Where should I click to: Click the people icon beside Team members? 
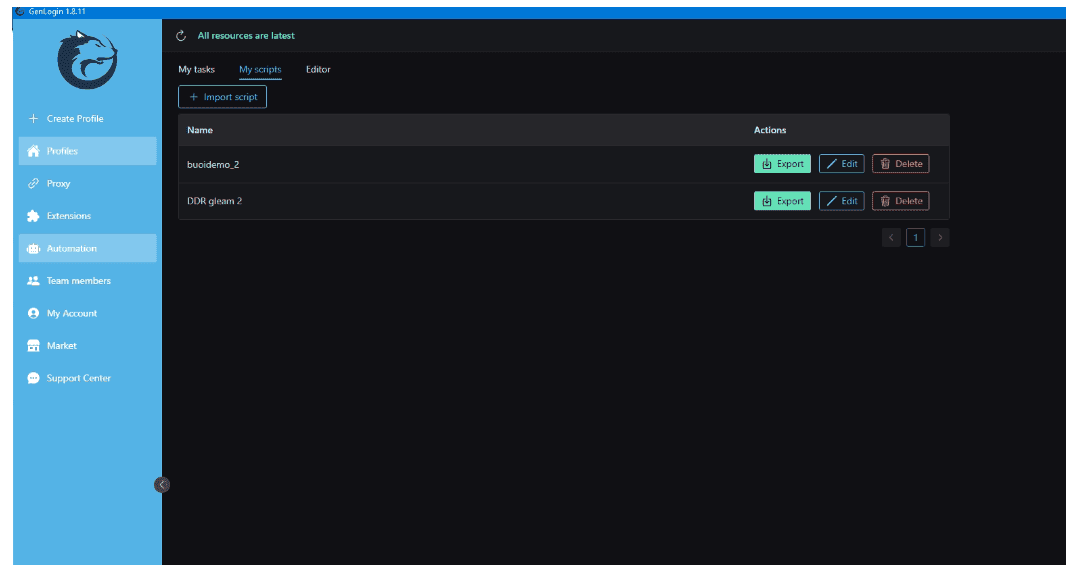point(33,281)
